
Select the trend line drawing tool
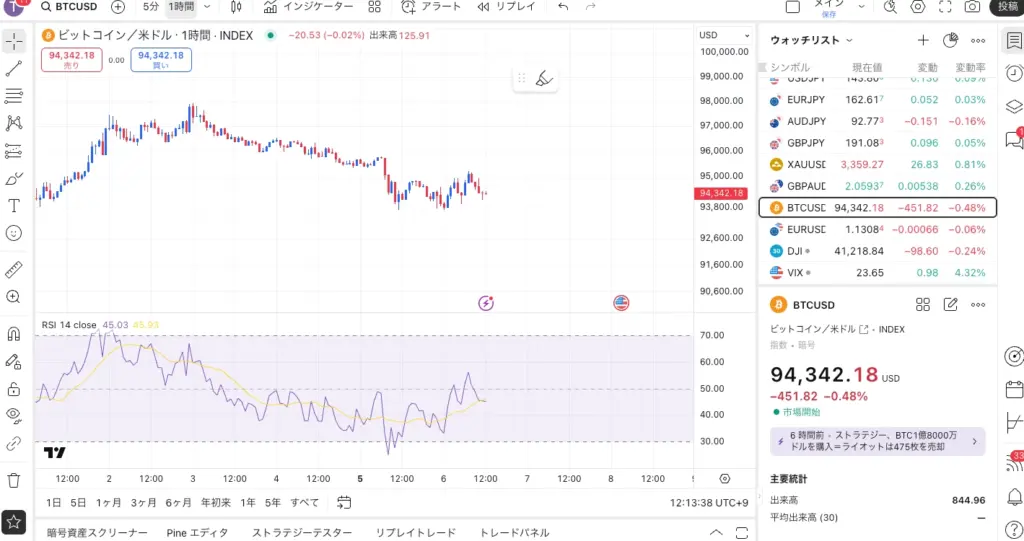tap(14, 69)
